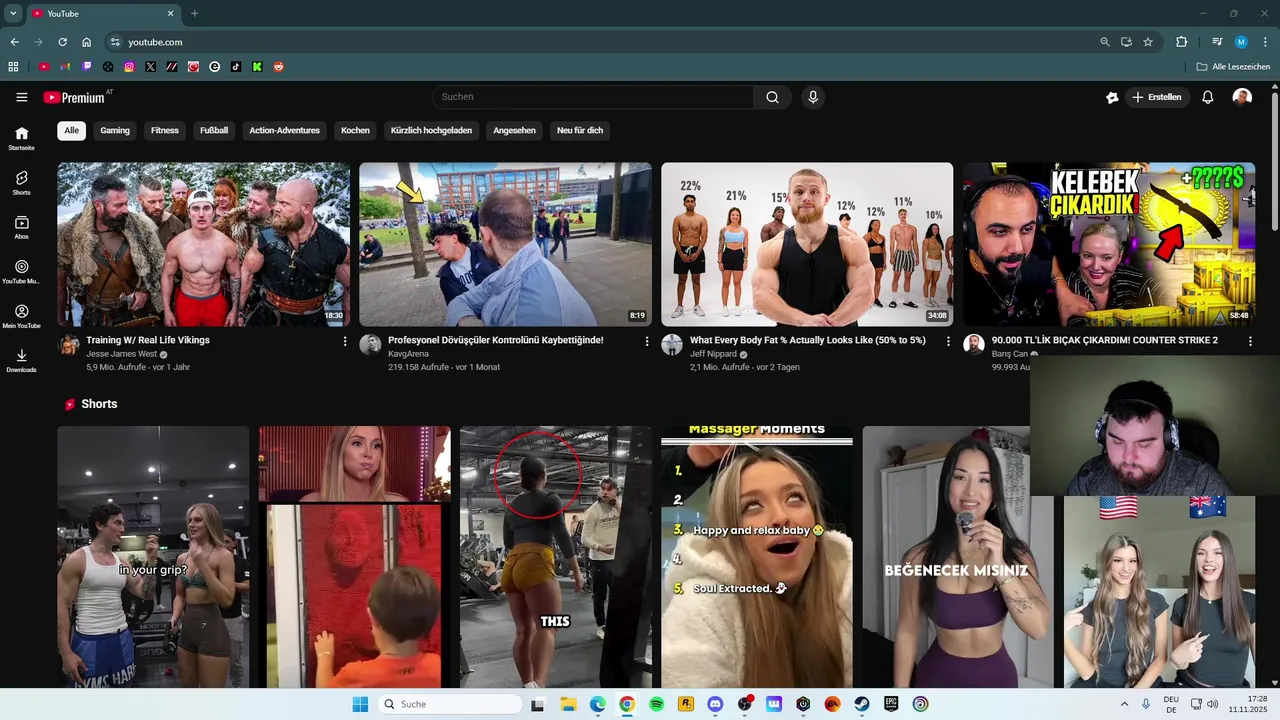This screenshot has height=720, width=1280.
Task: Open Chrome three-dot menu
Action: 1264,42
